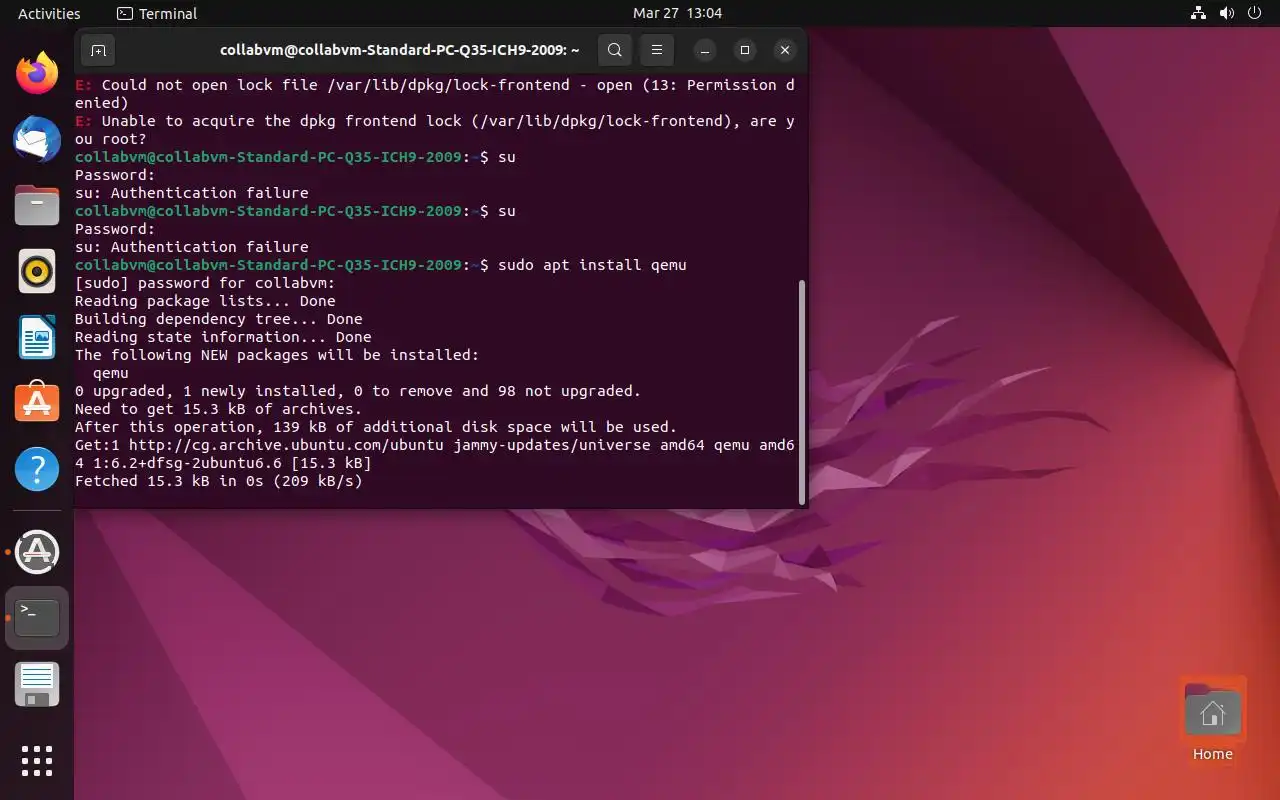Open the Terminal app menu in top bar
The image size is (1280, 800).
click(157, 13)
